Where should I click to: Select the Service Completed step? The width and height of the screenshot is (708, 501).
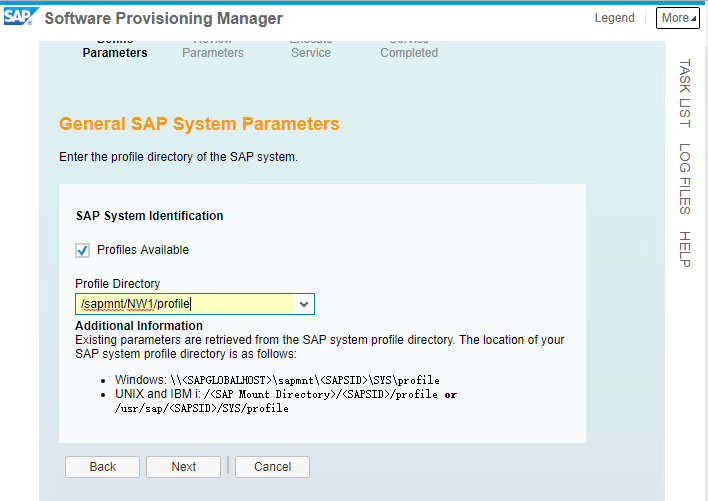coord(409,50)
